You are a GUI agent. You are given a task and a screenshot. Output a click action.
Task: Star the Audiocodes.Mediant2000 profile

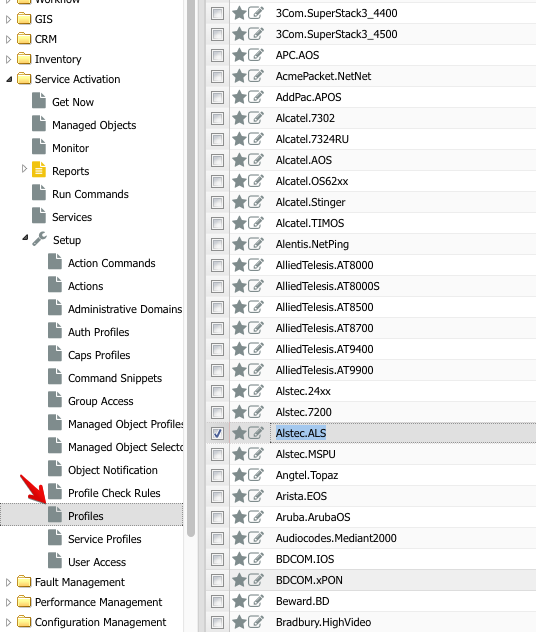click(x=239, y=538)
